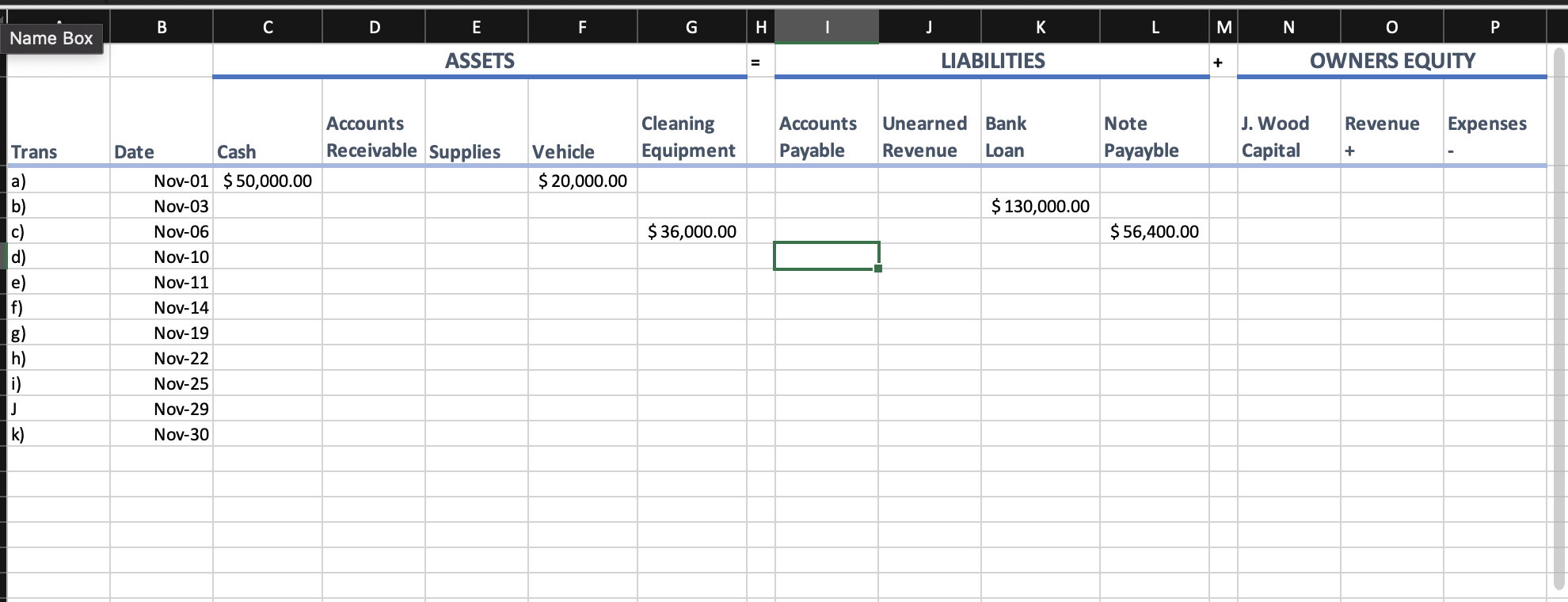Select the Bank Loan label cell
This screenshot has height=602, width=1568.
1041,122
